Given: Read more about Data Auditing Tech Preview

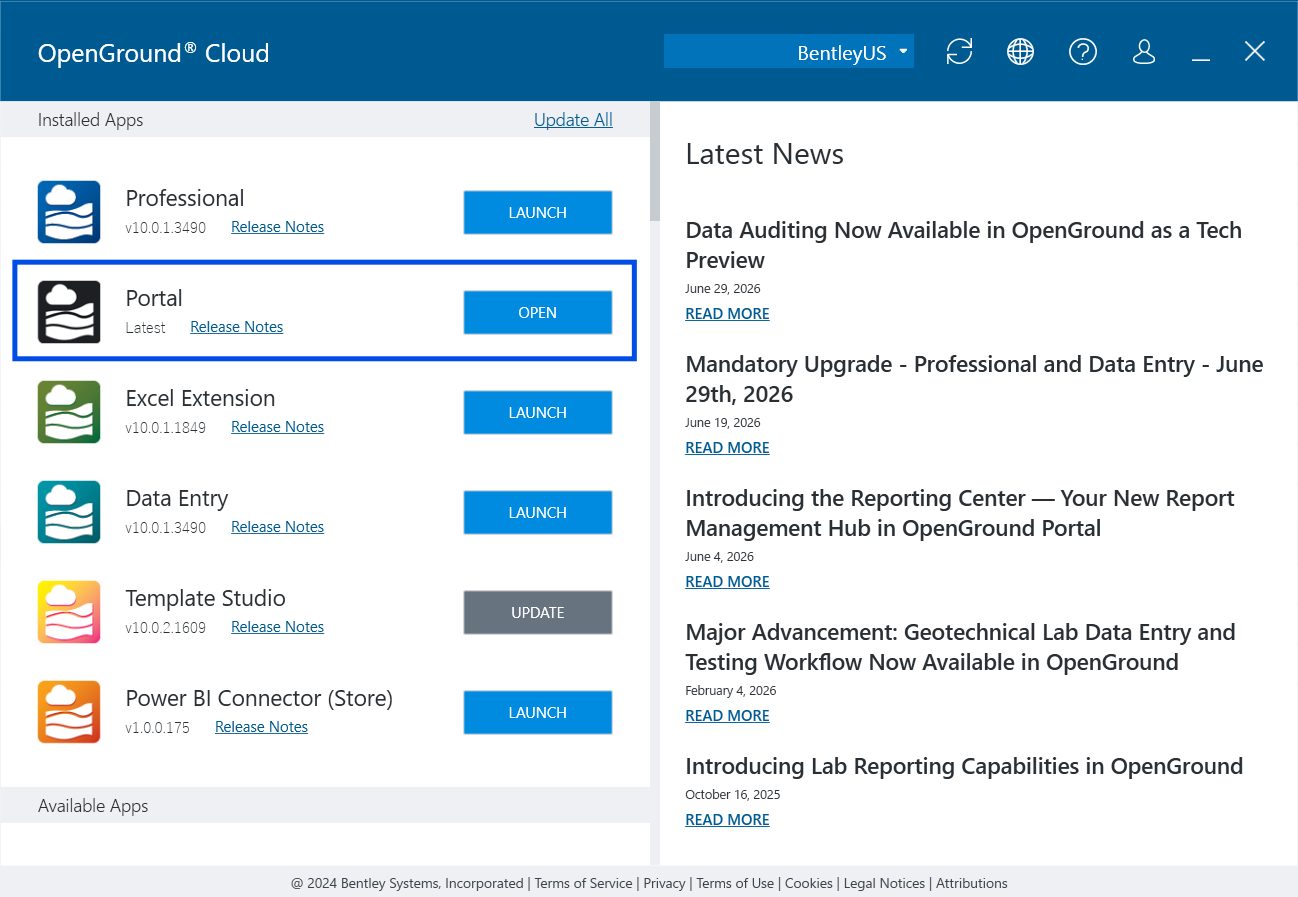Looking at the screenshot, I should 727,314.
